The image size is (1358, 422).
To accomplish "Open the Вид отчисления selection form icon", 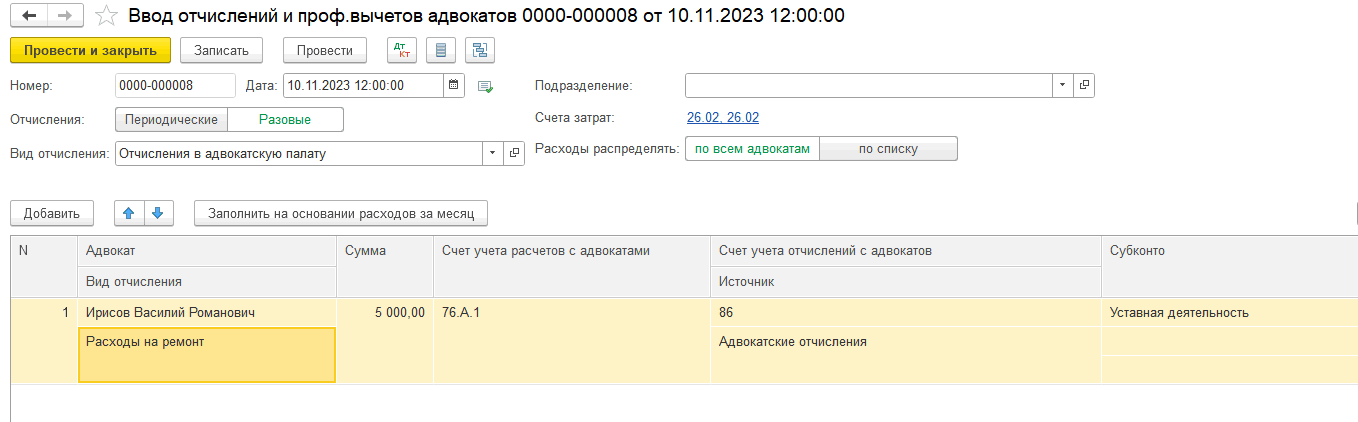I will click(x=514, y=153).
